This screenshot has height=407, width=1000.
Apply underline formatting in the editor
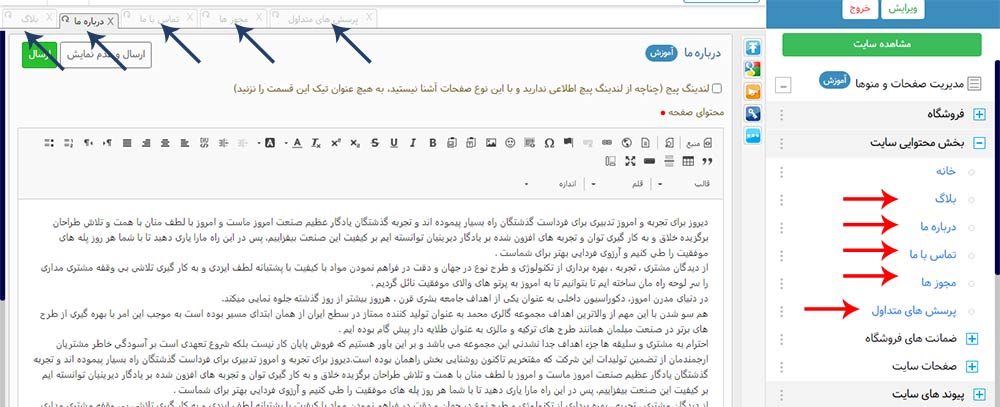(394, 143)
